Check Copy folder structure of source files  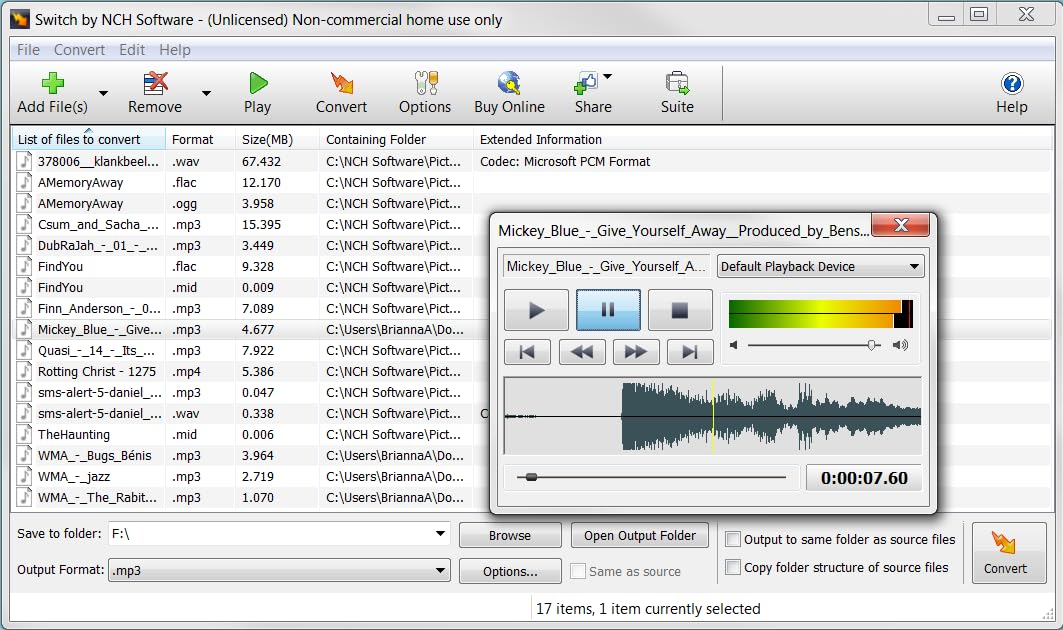tap(733, 568)
